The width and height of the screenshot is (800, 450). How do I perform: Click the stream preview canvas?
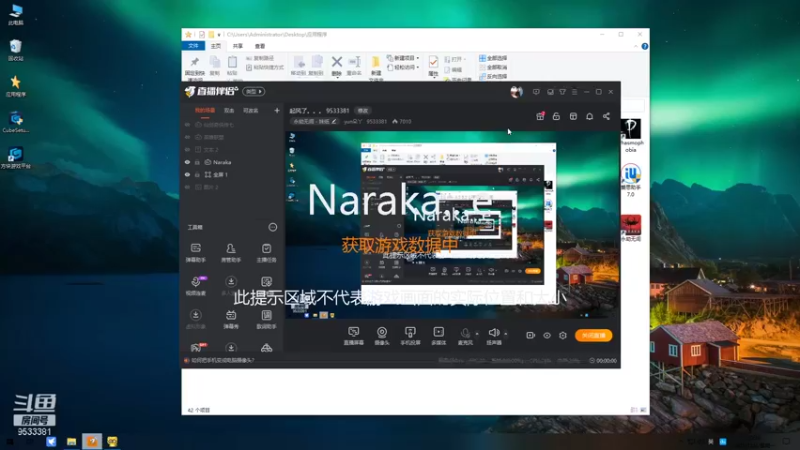[x=452, y=225]
